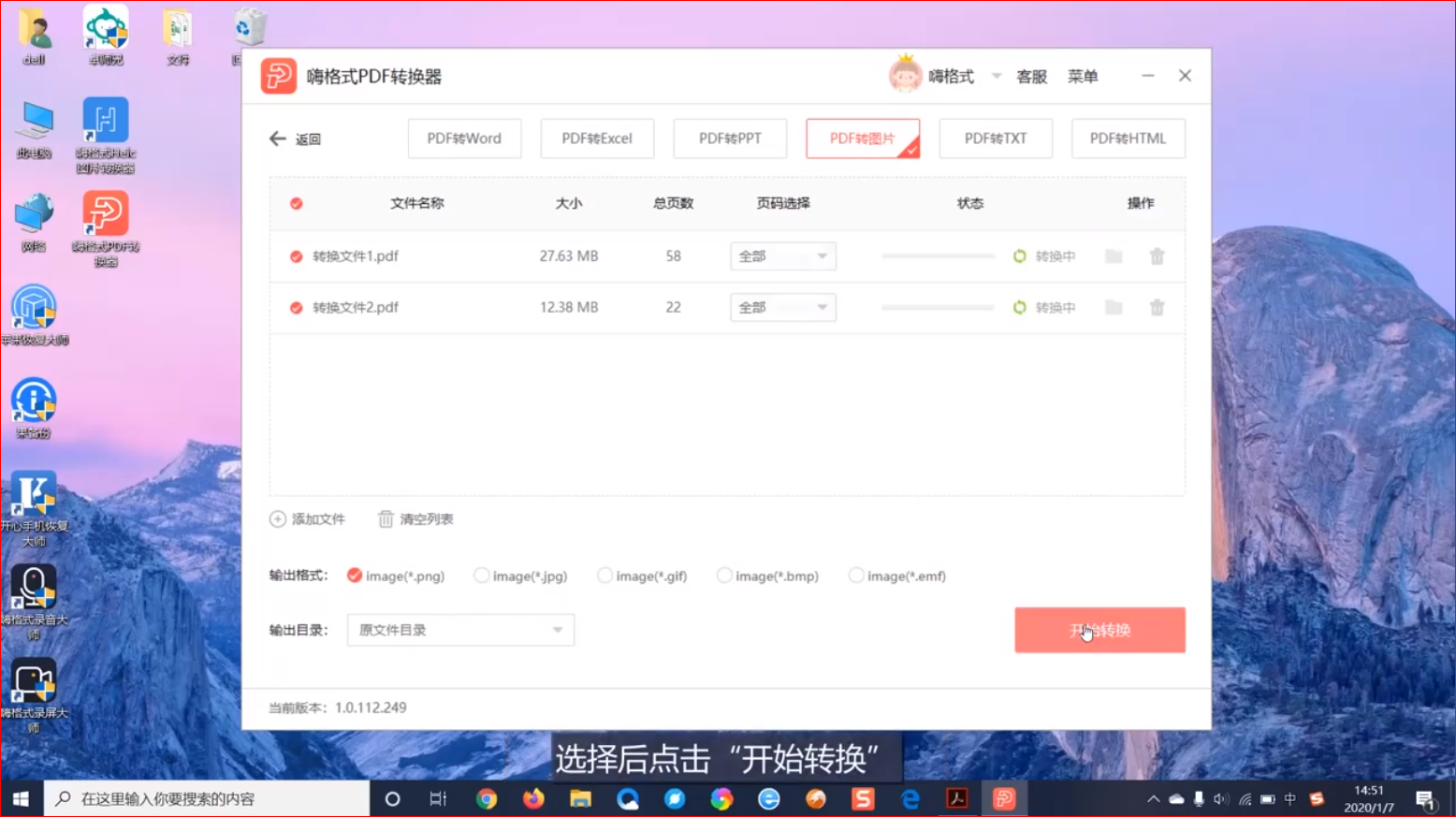This screenshot has height=817, width=1456.
Task: Click Adobe Acrobat in taskbar
Action: point(956,798)
